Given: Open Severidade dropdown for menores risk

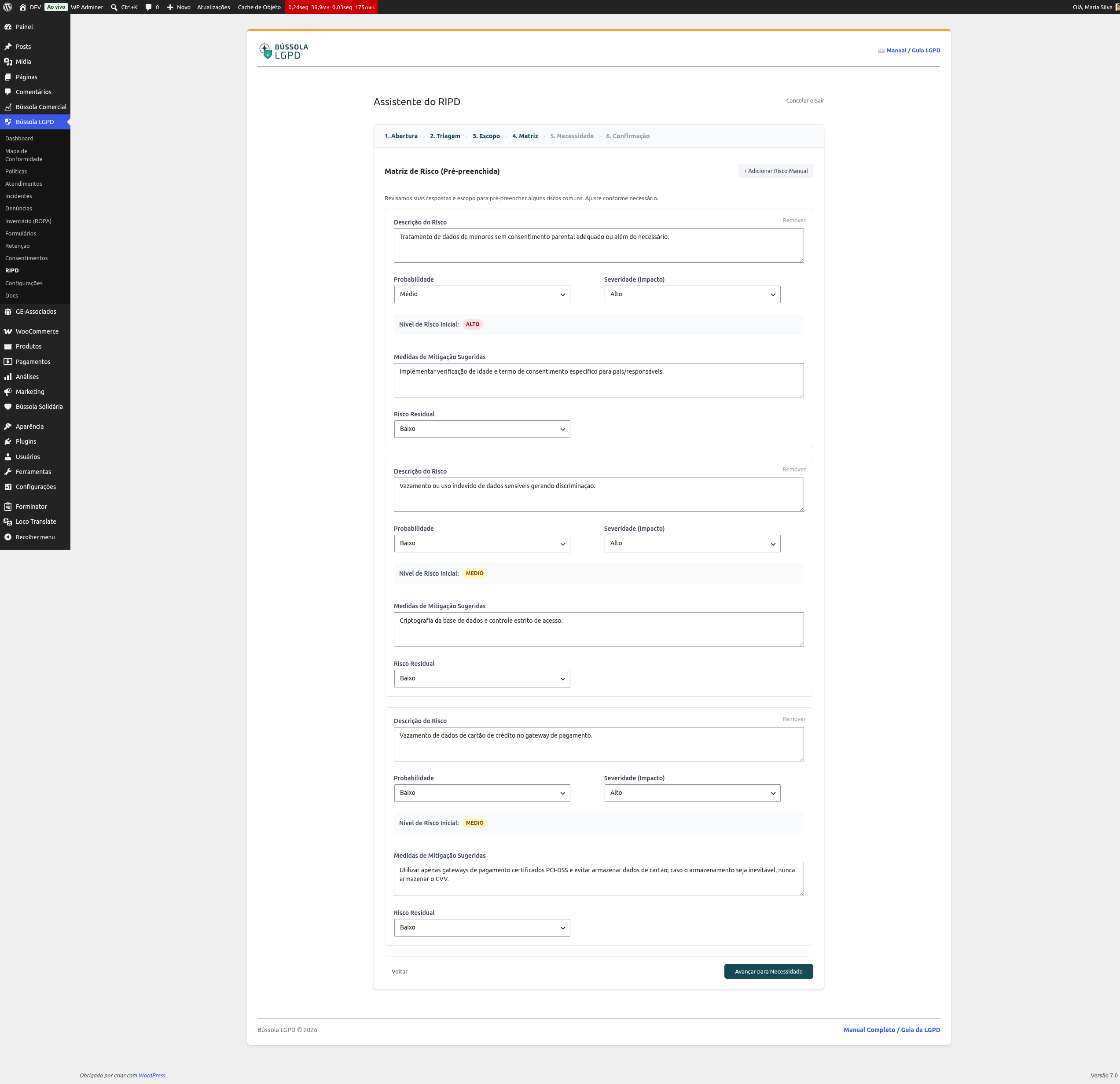Looking at the screenshot, I should click(692, 294).
